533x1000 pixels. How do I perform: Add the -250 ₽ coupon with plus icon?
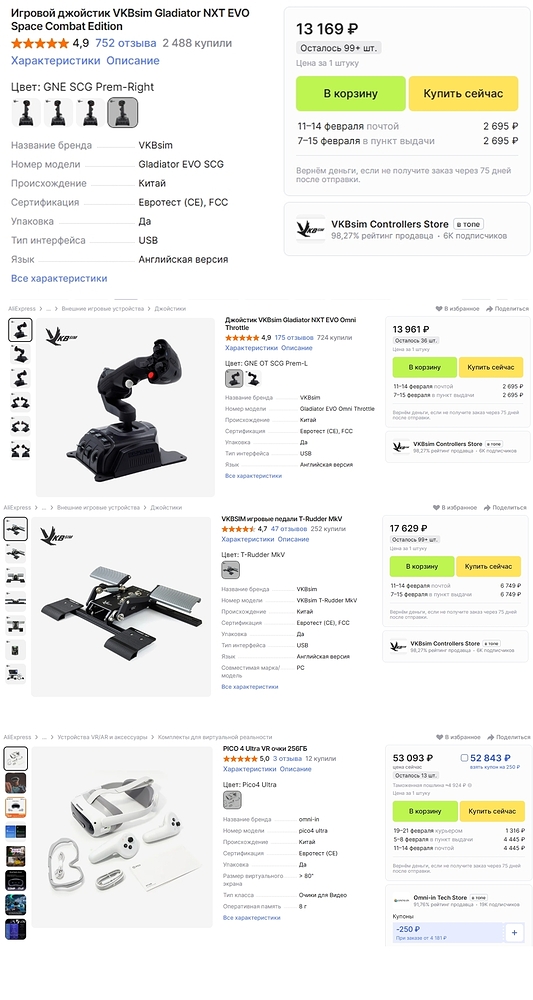(514, 932)
